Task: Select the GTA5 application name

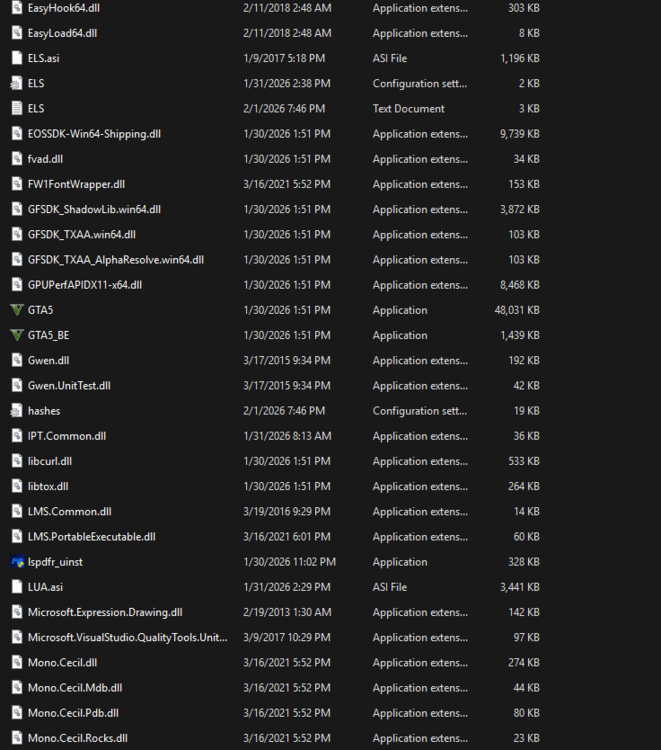Action: 40,310
